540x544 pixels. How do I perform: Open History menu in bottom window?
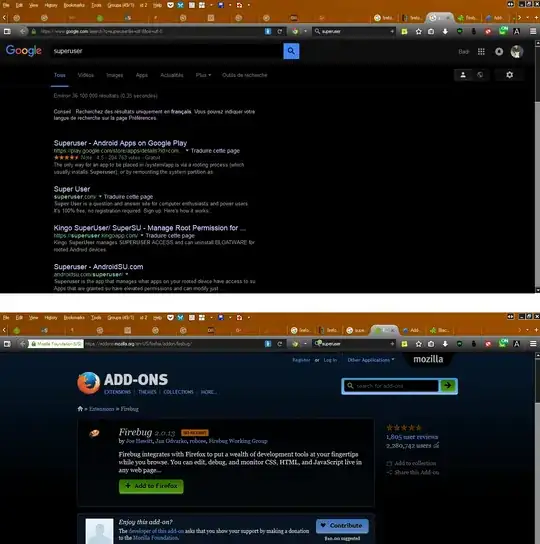pyautogui.click(x=51, y=317)
